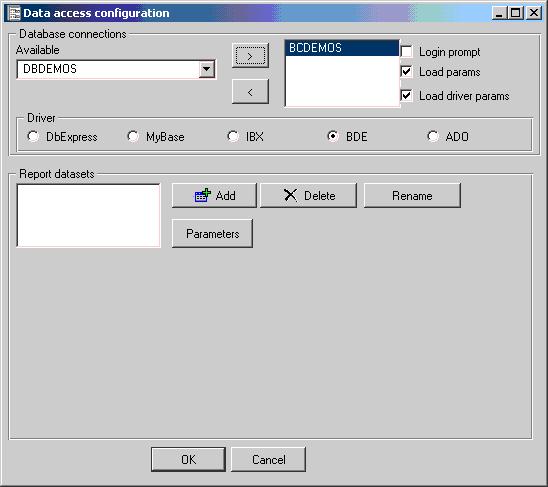The height and width of the screenshot is (487, 548).
Task: Click the Delete dataset button
Action: (x=308, y=195)
